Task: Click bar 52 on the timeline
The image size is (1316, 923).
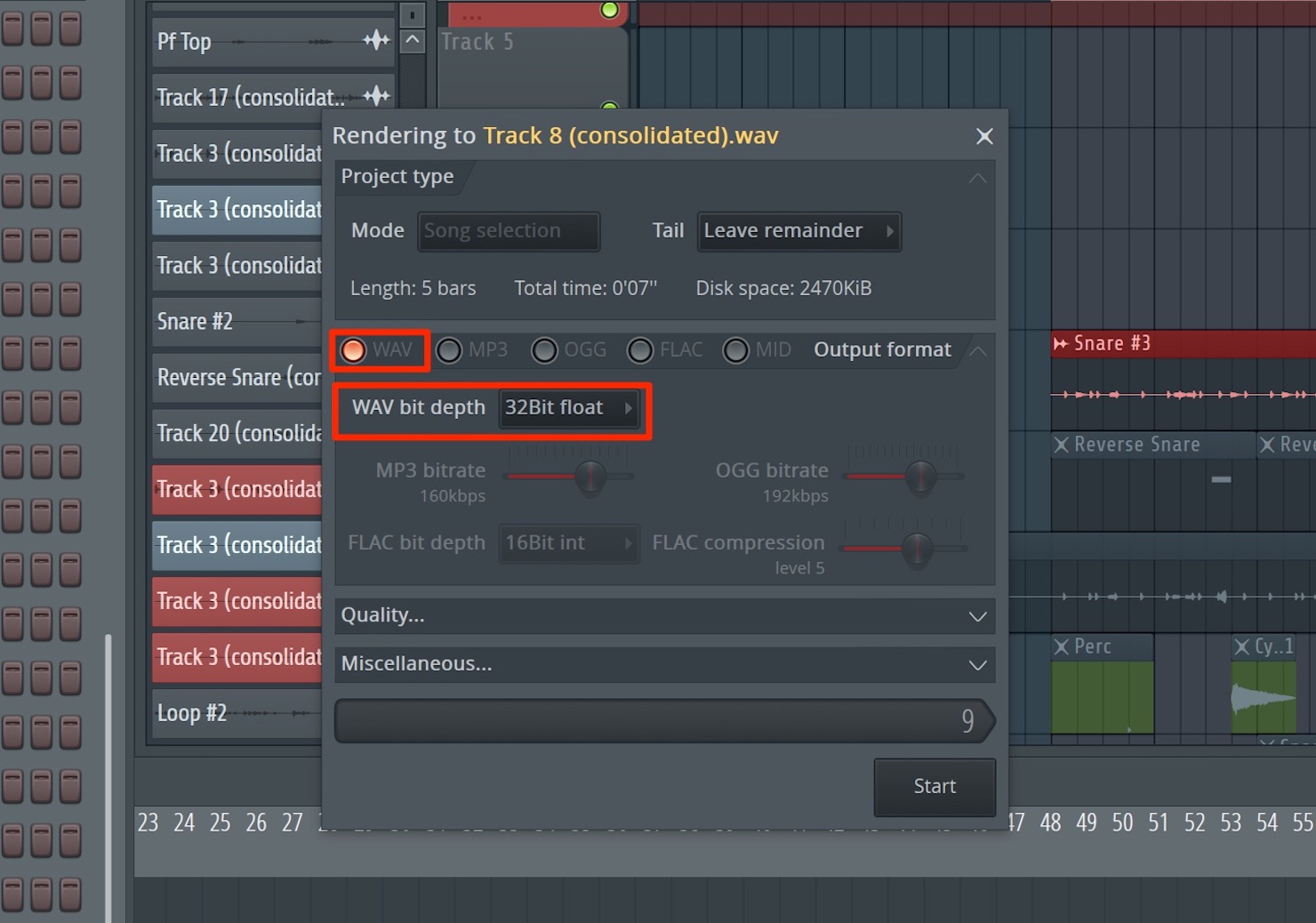Action: [x=1194, y=823]
